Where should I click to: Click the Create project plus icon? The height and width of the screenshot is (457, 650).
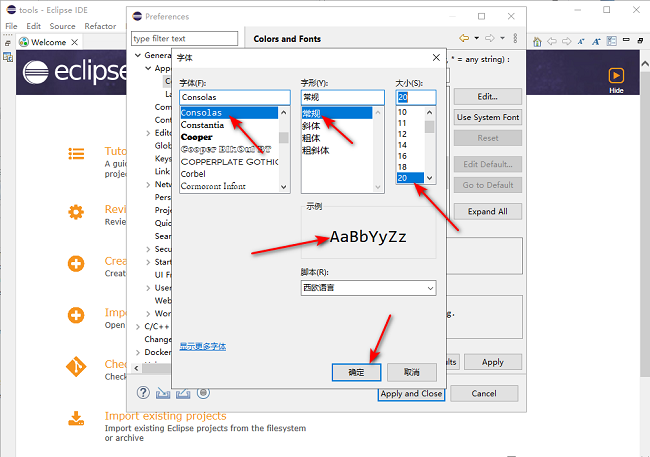(x=76, y=264)
